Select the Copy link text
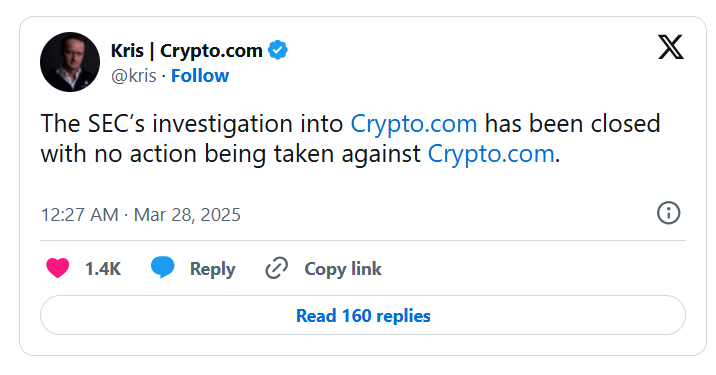 coord(343,269)
